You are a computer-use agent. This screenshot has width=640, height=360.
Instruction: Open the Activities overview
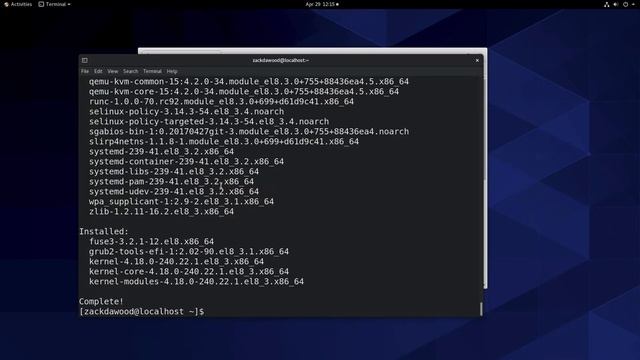point(18,4)
